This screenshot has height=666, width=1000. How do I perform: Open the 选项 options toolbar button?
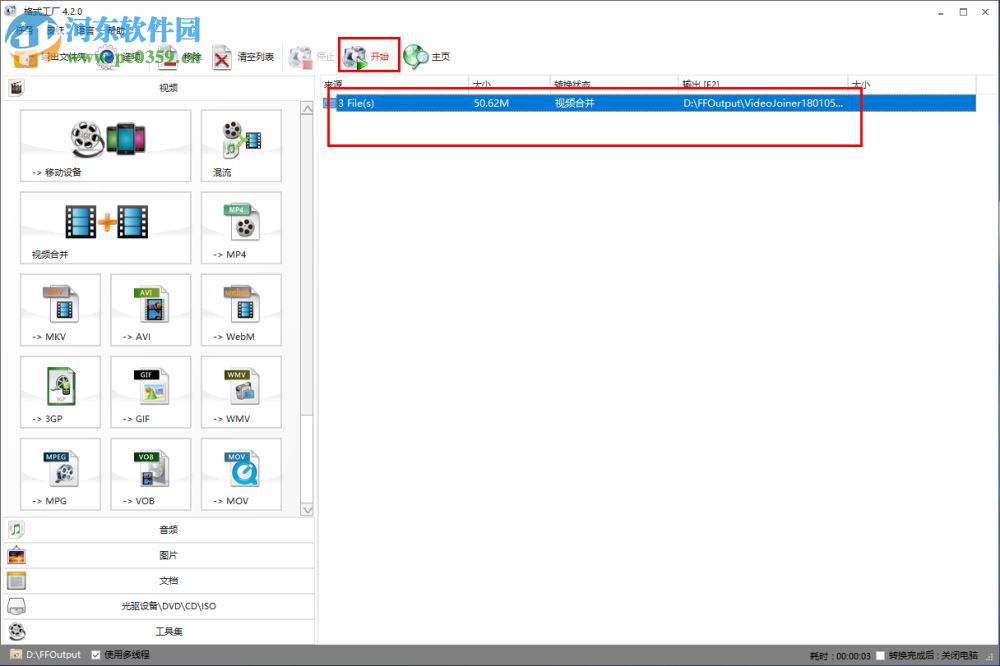click(119, 57)
